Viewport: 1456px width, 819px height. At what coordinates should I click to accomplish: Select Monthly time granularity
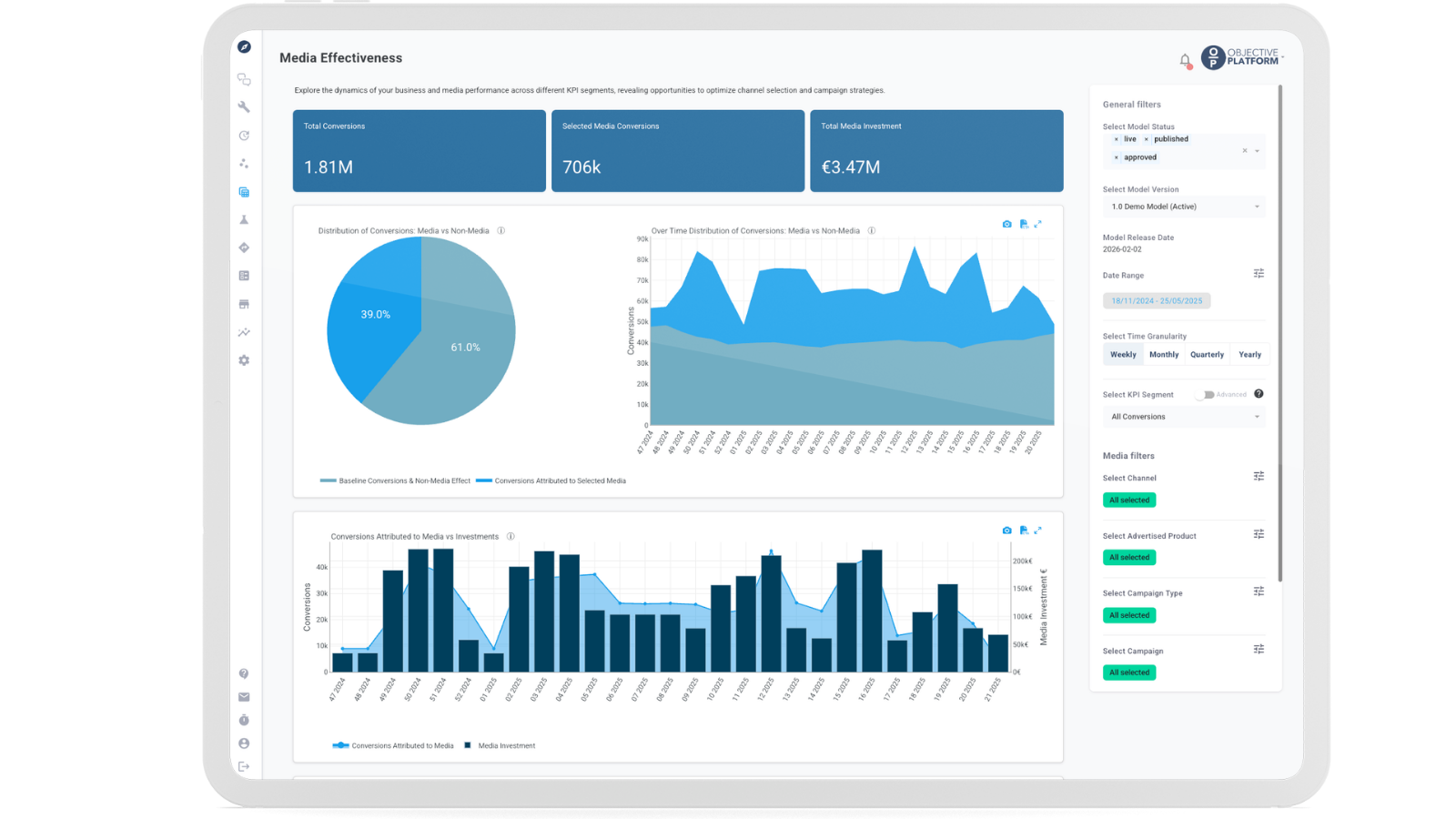1164,355
